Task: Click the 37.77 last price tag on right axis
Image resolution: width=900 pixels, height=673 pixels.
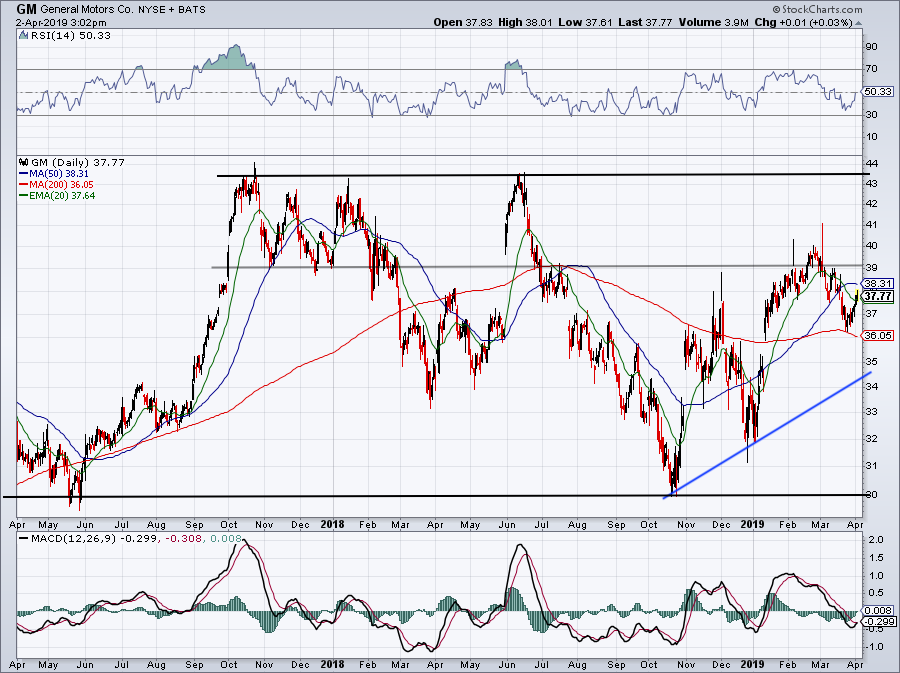Action: 878,296
